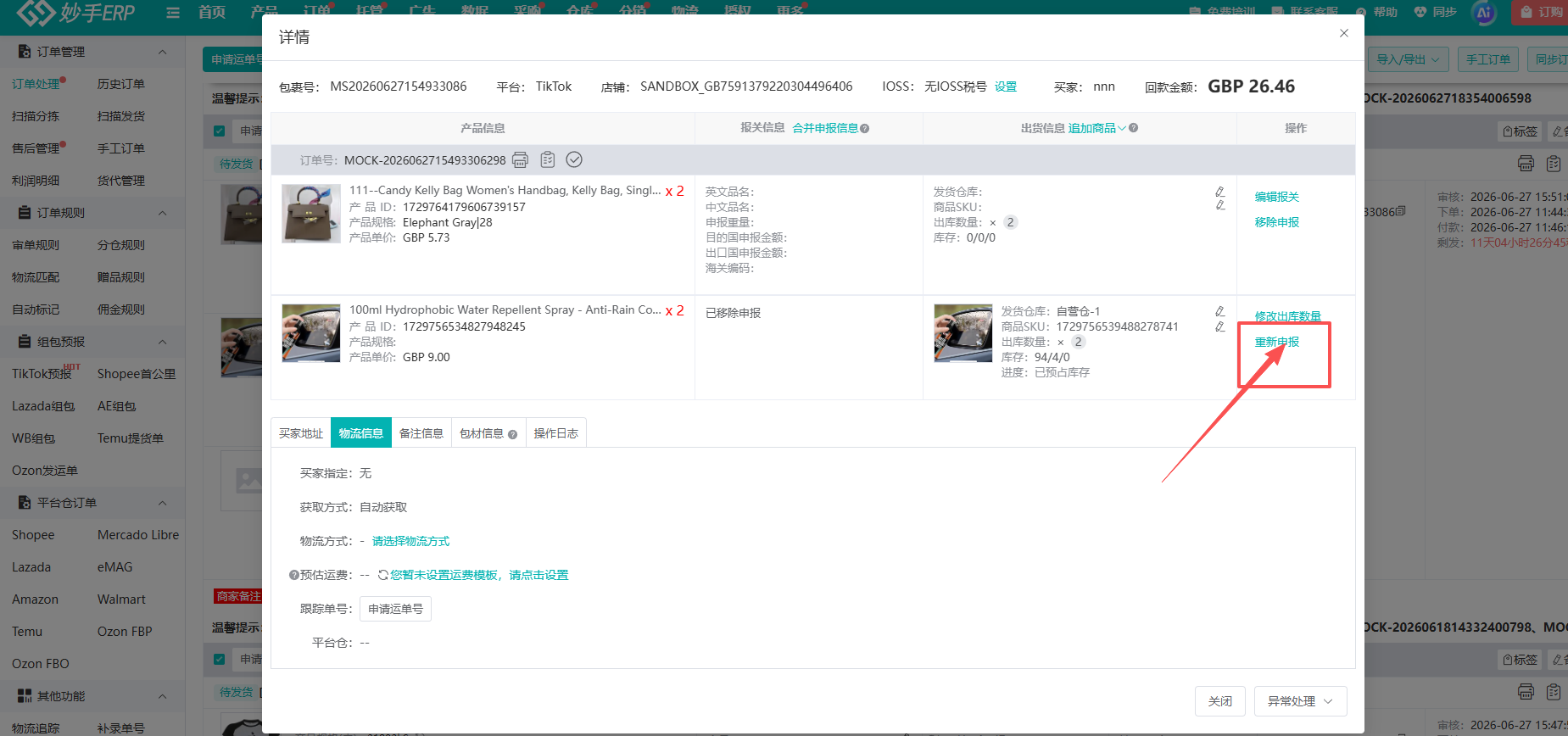The image size is (1568, 736).
Task: Switch to the 买家地址 tab
Action: click(x=301, y=433)
